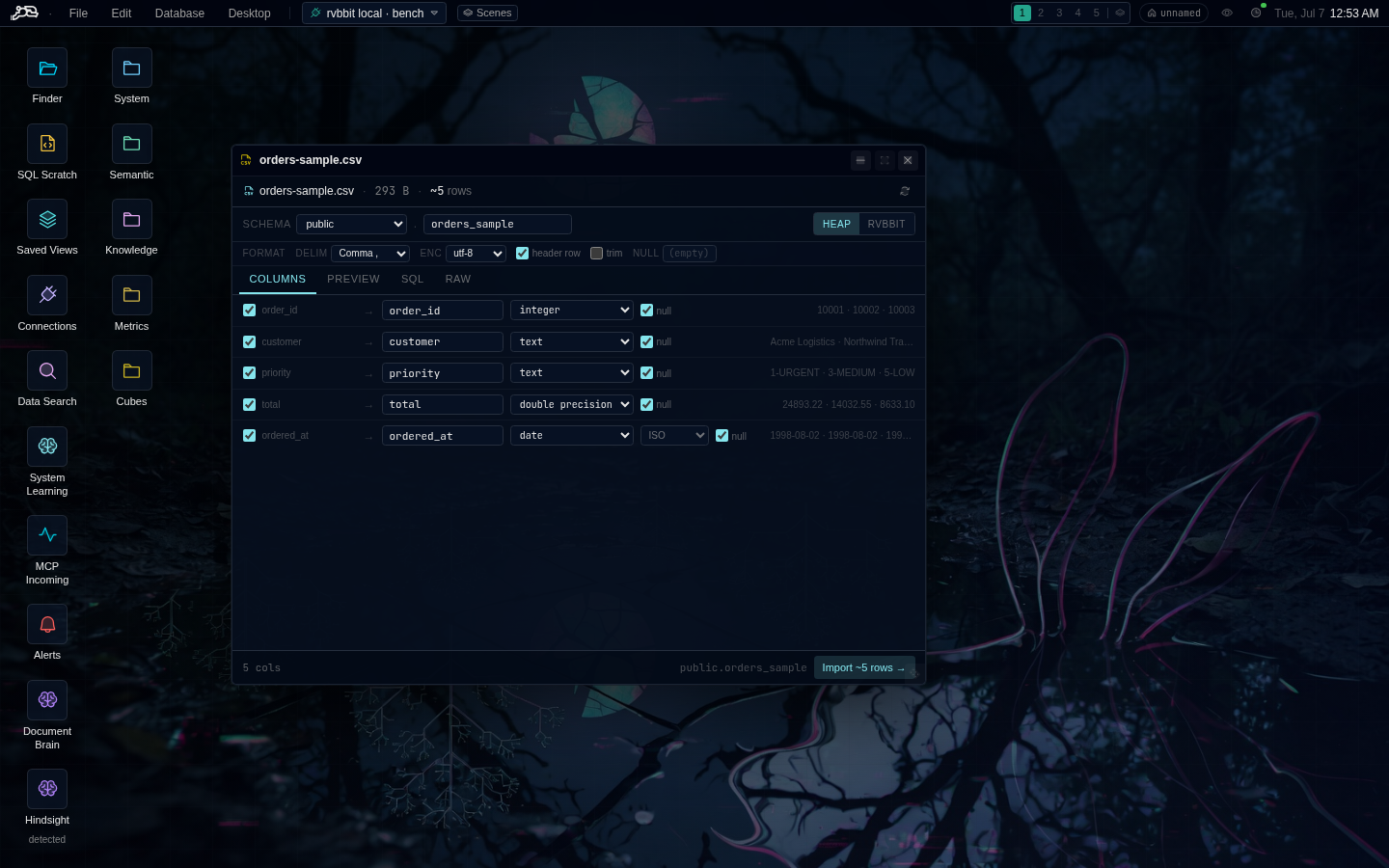Open the Semantic folder icon
Screen dimensions: 1389x868
coord(131,144)
